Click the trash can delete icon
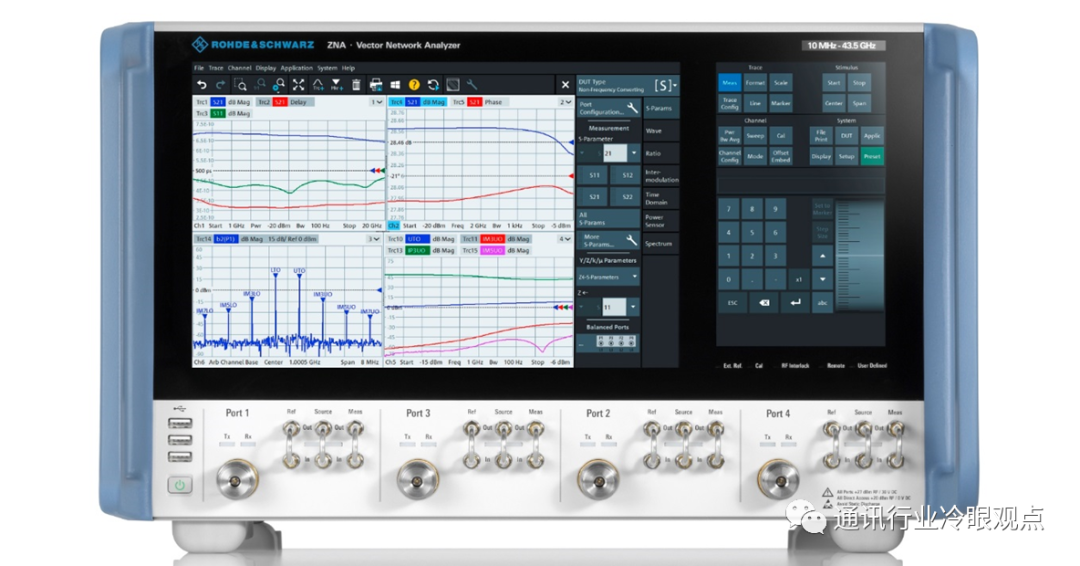Viewport: 1080px width, 566px height. pyautogui.click(x=356, y=85)
